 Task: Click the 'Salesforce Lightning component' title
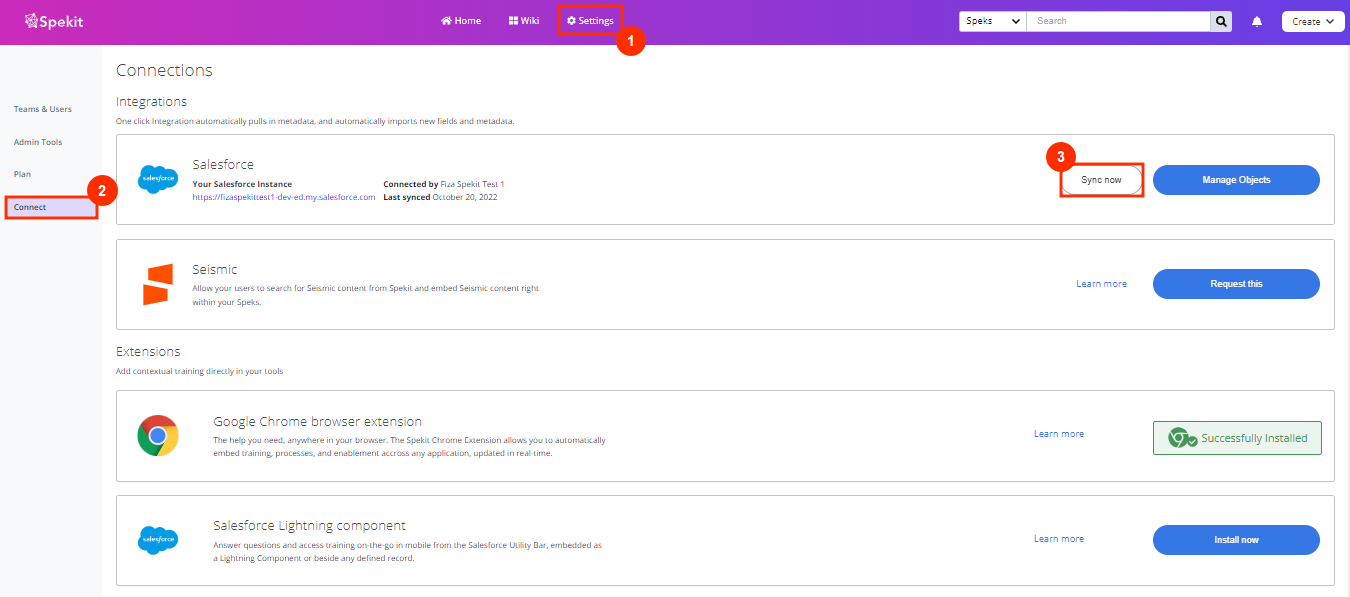point(309,526)
